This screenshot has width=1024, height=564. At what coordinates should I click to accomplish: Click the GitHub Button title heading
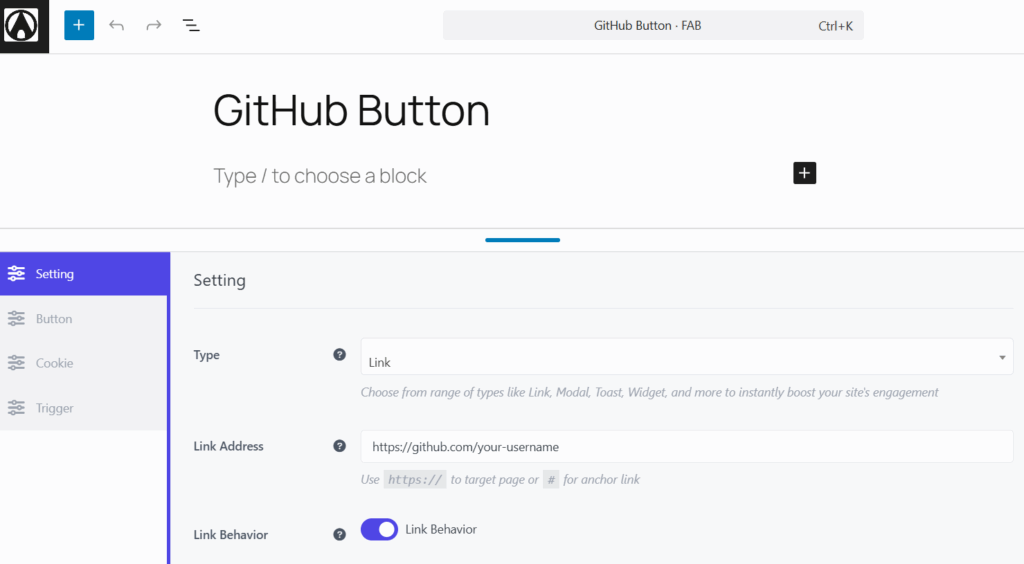pyautogui.click(x=351, y=110)
